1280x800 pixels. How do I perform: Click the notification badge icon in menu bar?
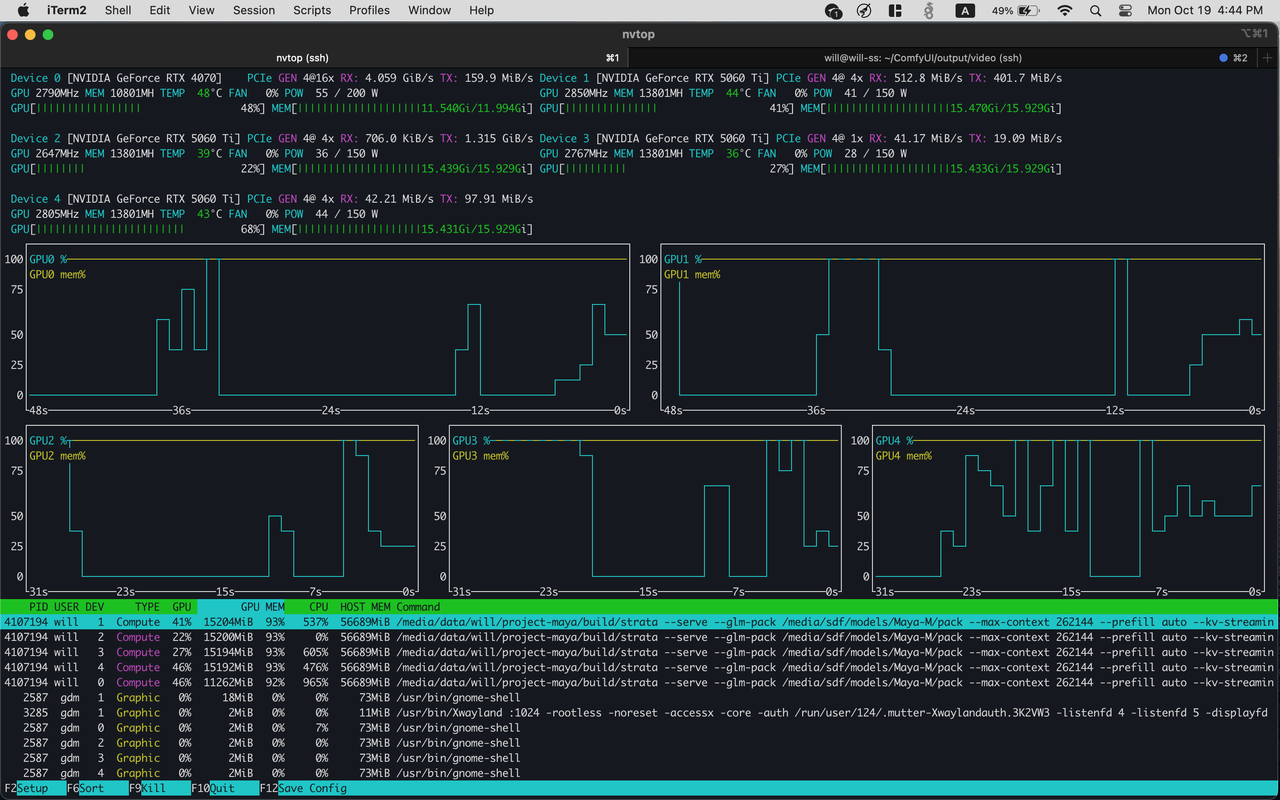coord(833,11)
